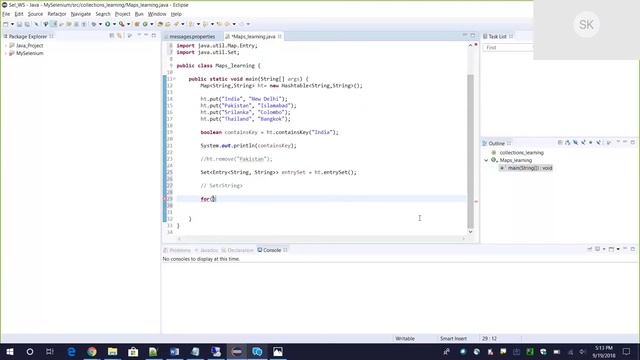This screenshot has height=360, width=640.
Task: Select the Maps_learning.java editor tab
Action: [x=253, y=36]
